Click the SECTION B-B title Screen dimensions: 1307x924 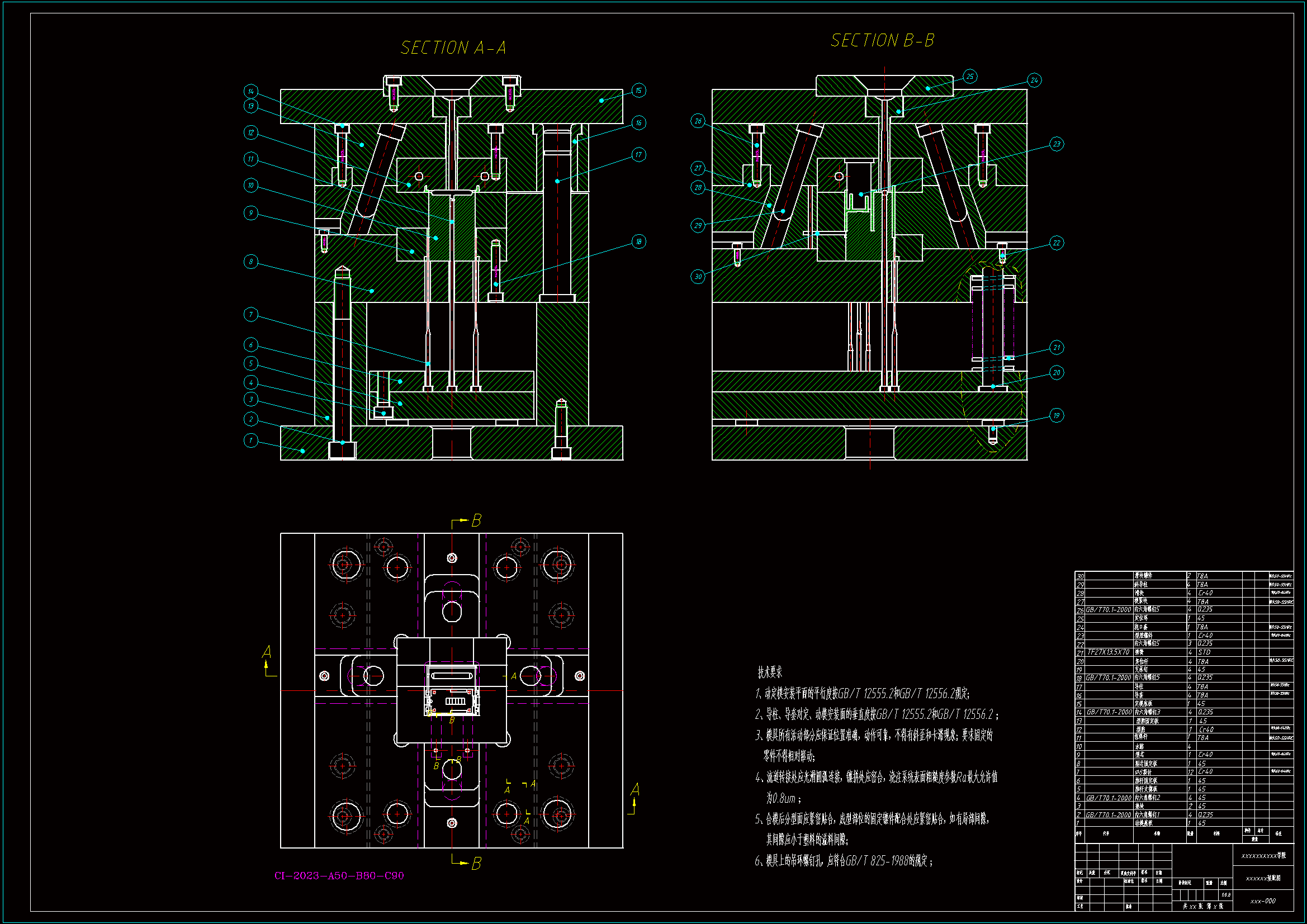882,40
